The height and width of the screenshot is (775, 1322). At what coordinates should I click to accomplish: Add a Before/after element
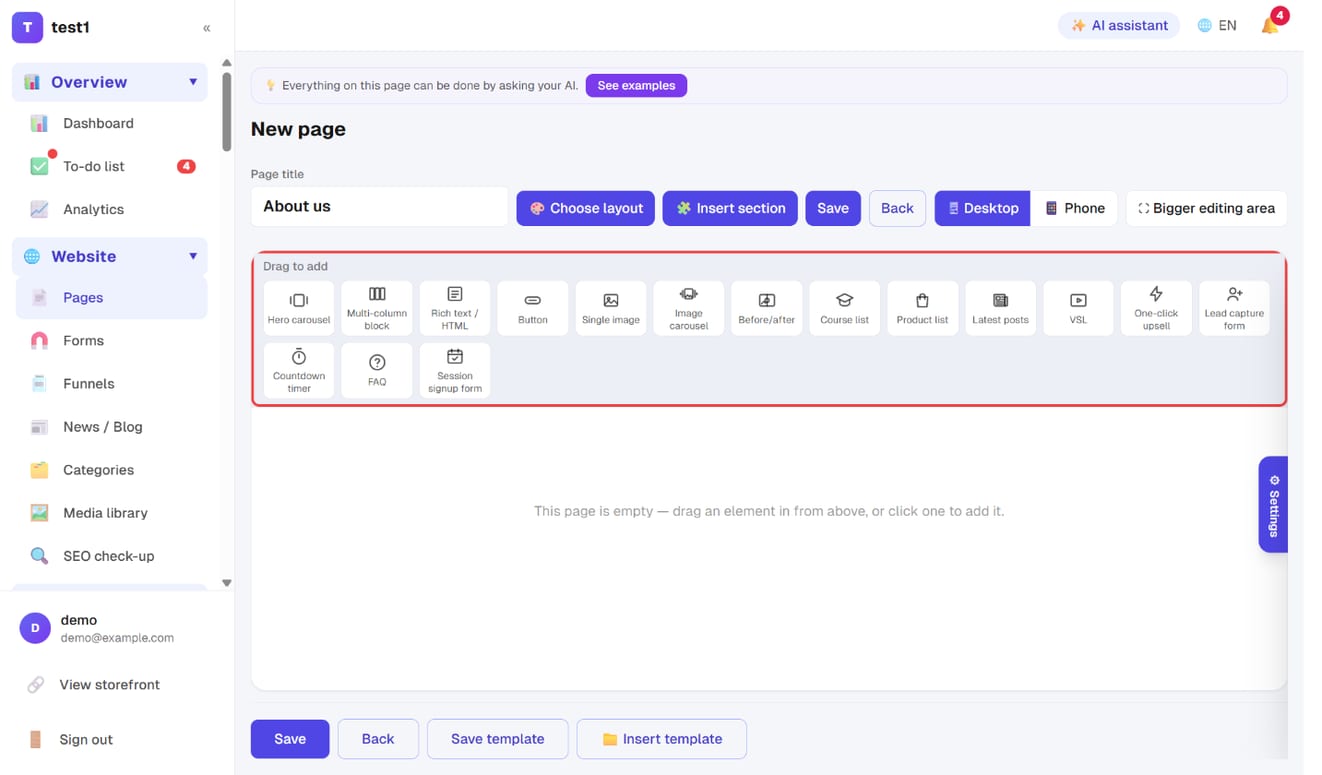click(767, 308)
